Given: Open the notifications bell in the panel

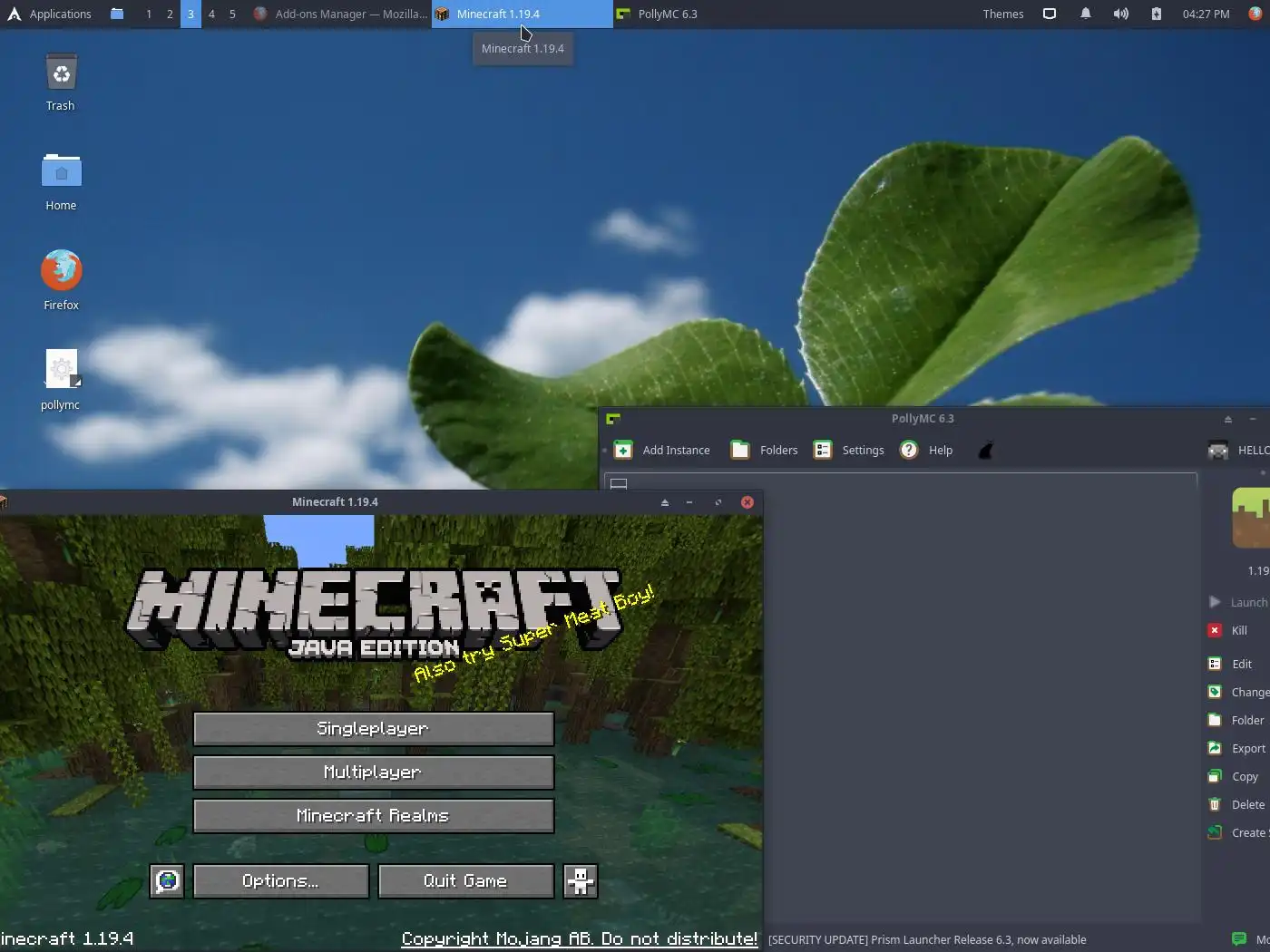Looking at the screenshot, I should 1085,14.
